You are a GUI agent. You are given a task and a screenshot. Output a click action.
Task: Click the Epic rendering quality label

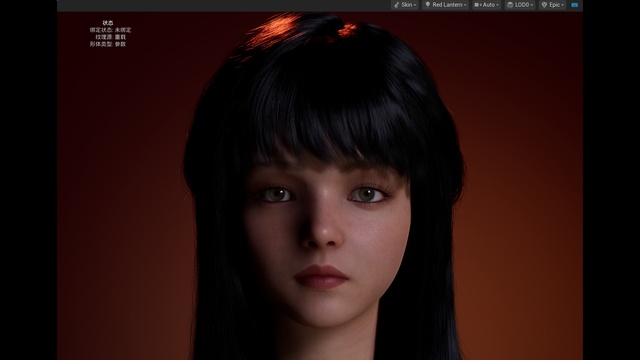pos(554,5)
